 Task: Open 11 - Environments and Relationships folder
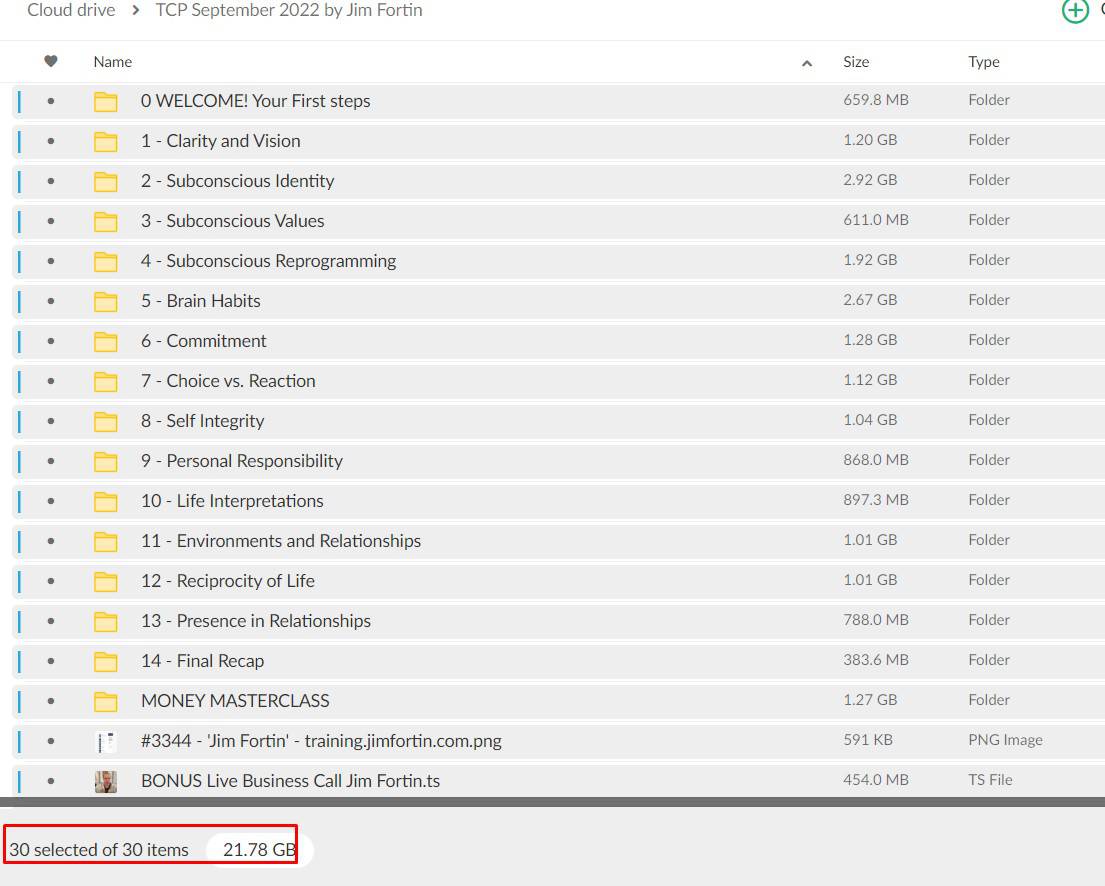[280, 541]
